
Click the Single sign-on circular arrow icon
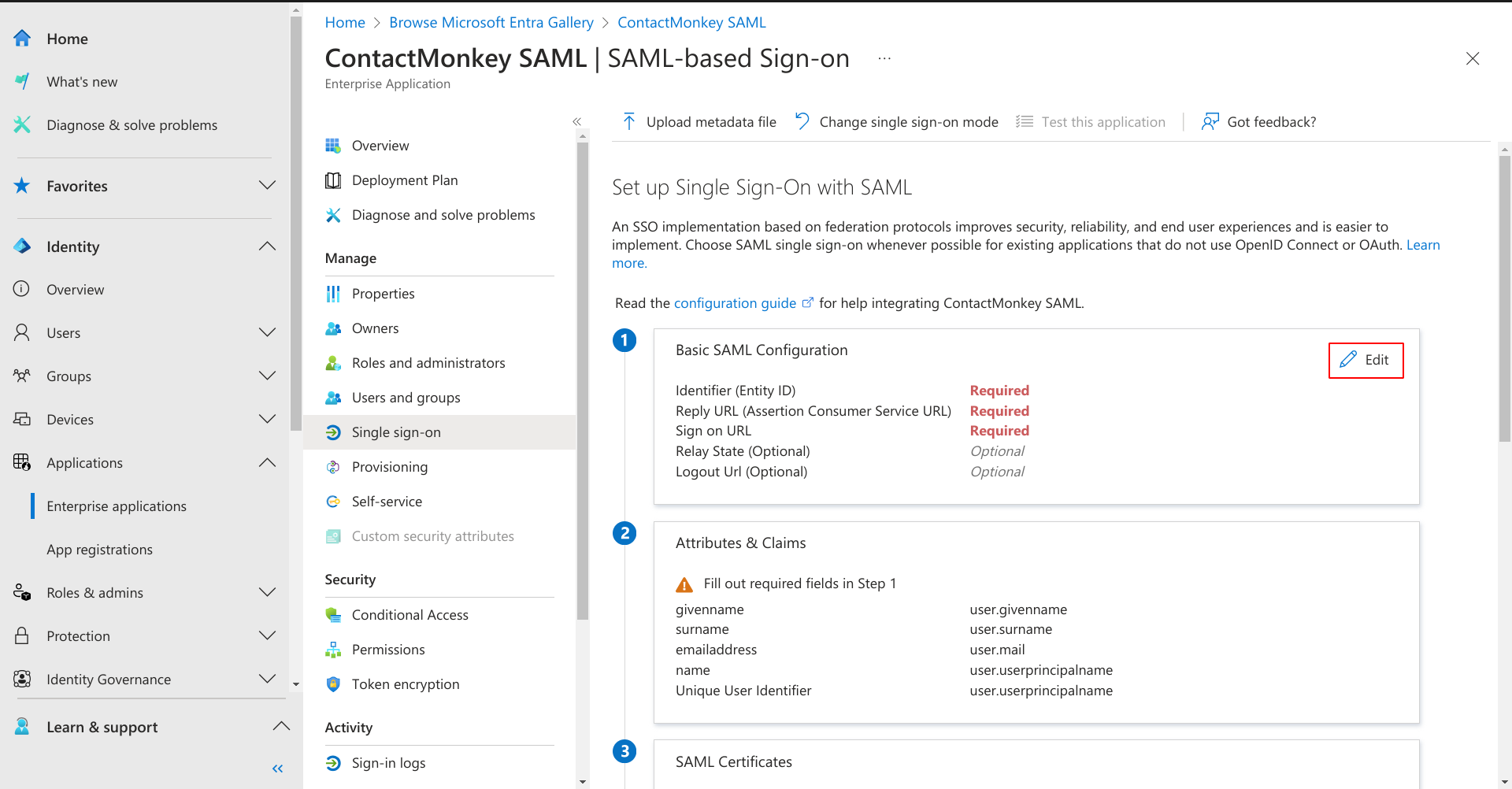[333, 432]
